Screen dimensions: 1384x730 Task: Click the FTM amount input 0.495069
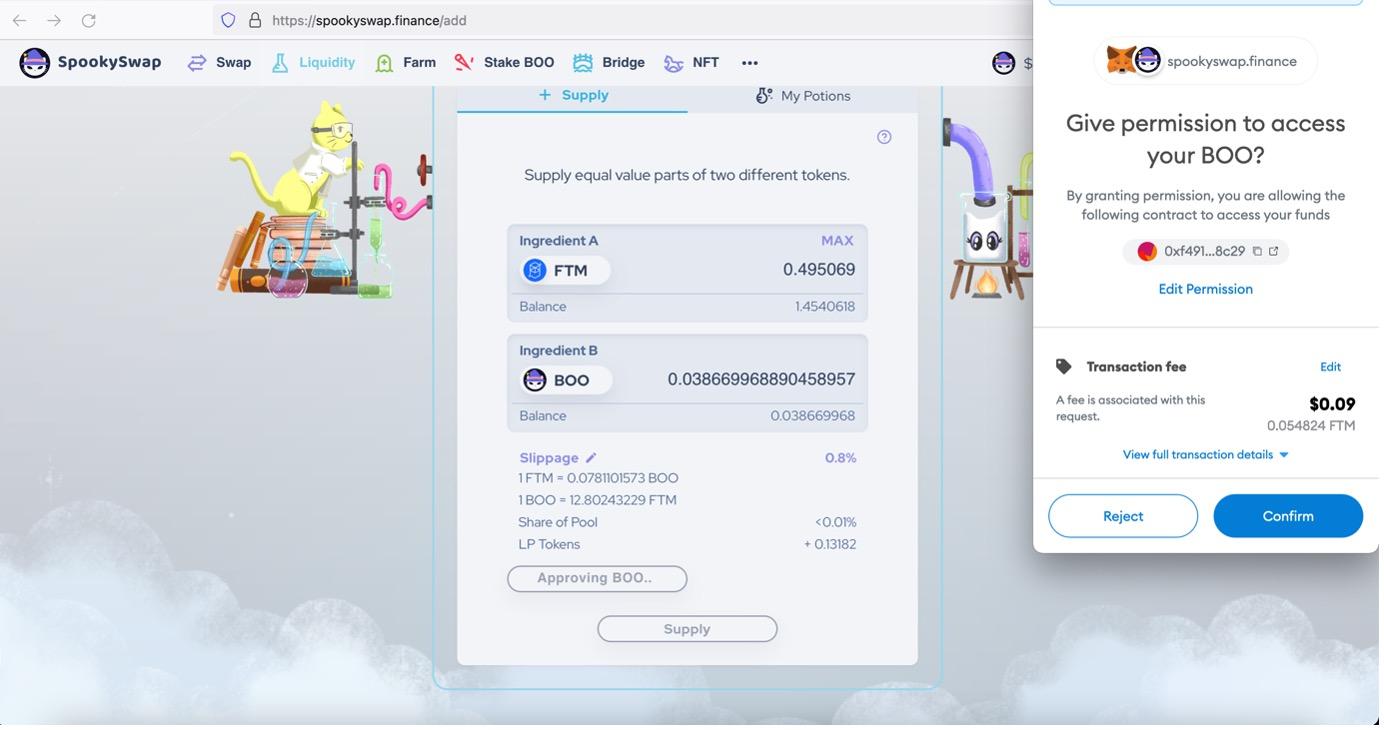point(819,270)
